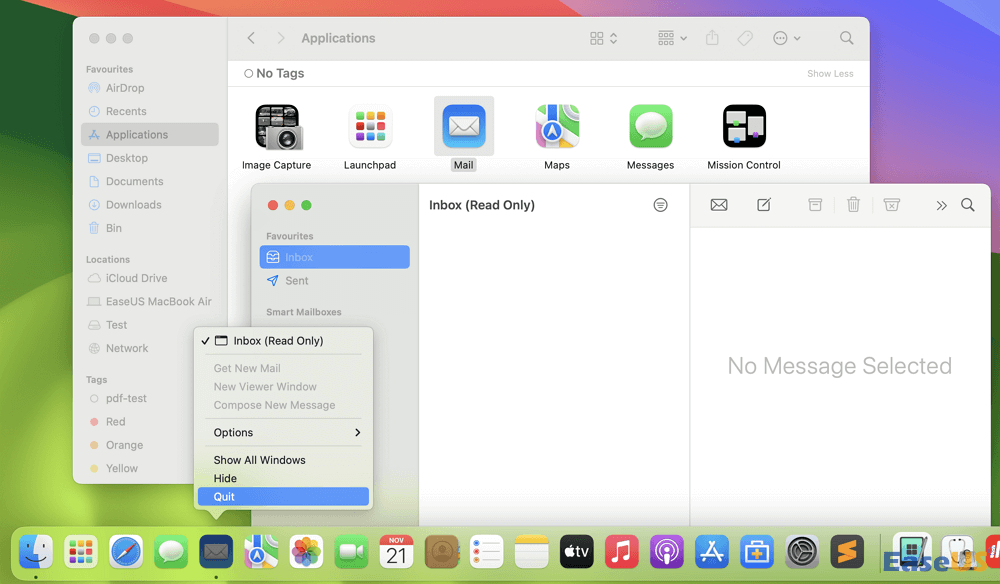Click the junk mail icon in toolbar
This screenshot has height=584, width=1000.
pos(892,205)
